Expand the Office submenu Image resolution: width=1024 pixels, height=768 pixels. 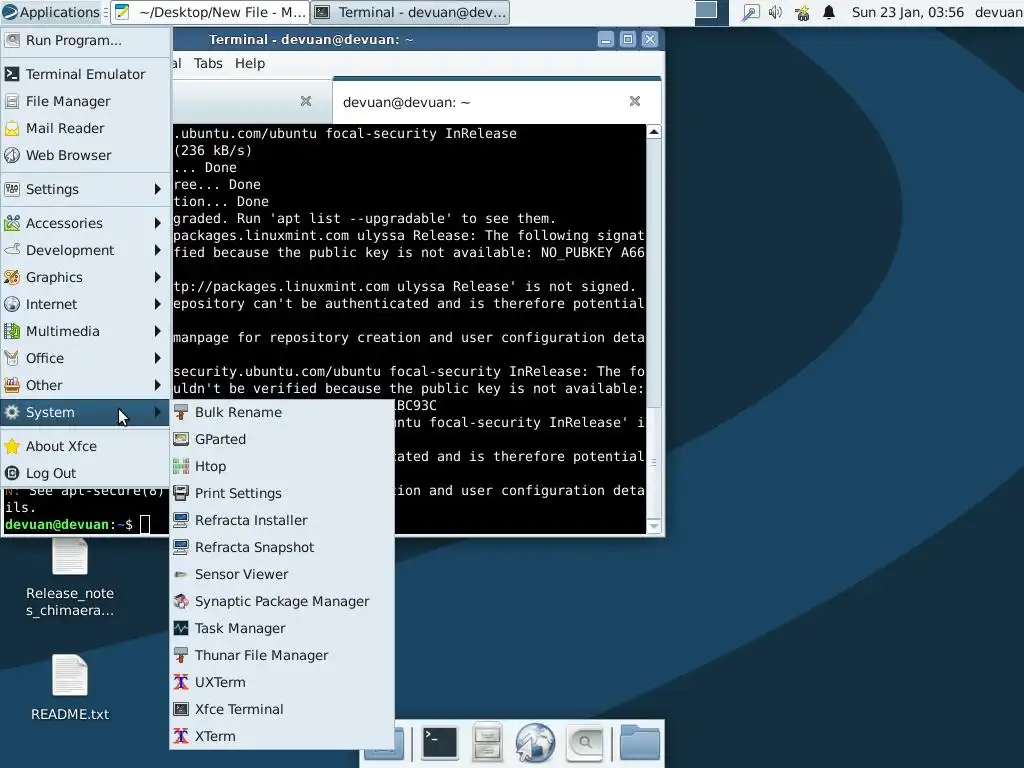click(85, 358)
